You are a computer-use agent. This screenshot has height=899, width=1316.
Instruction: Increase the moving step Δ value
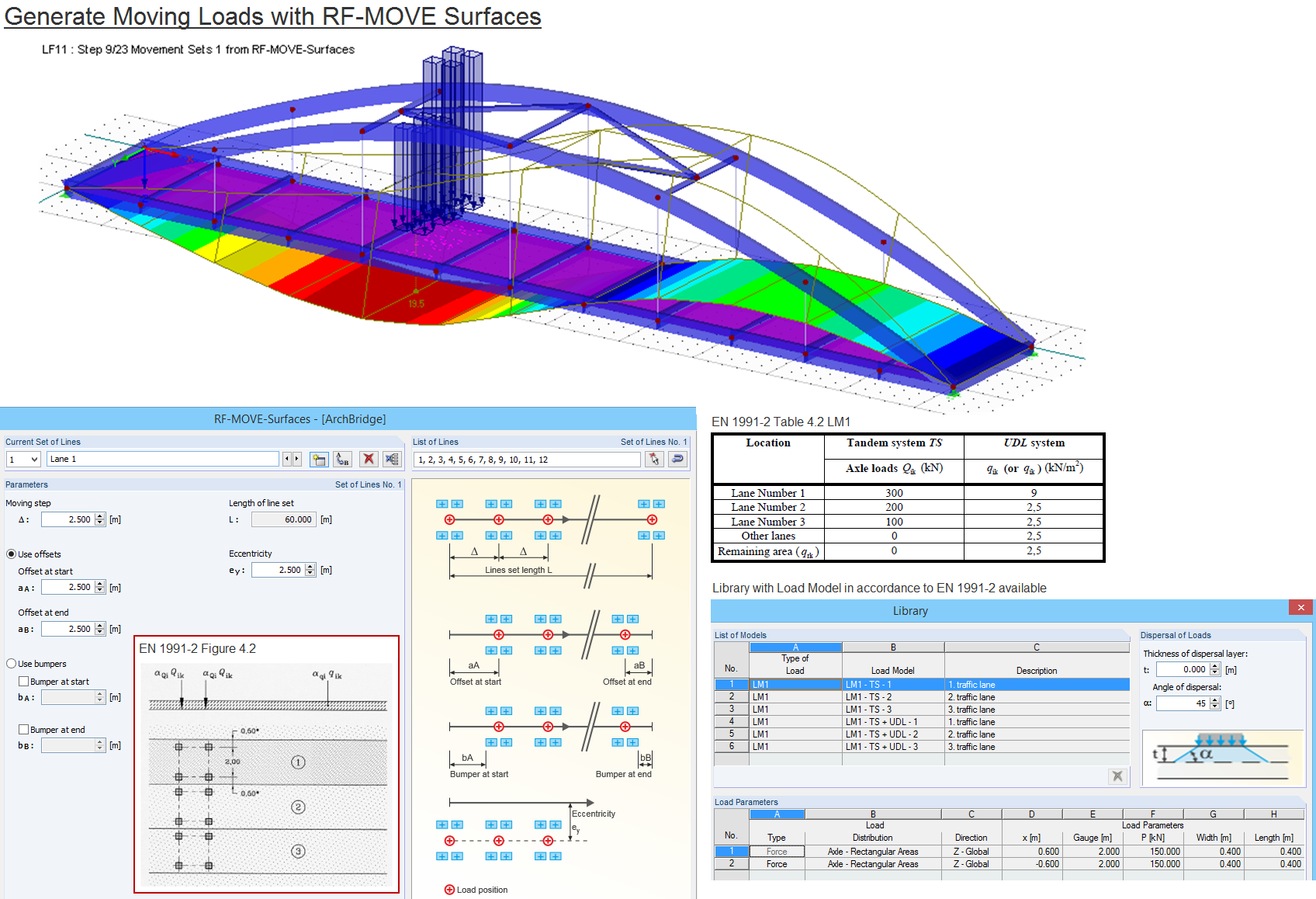(100, 516)
